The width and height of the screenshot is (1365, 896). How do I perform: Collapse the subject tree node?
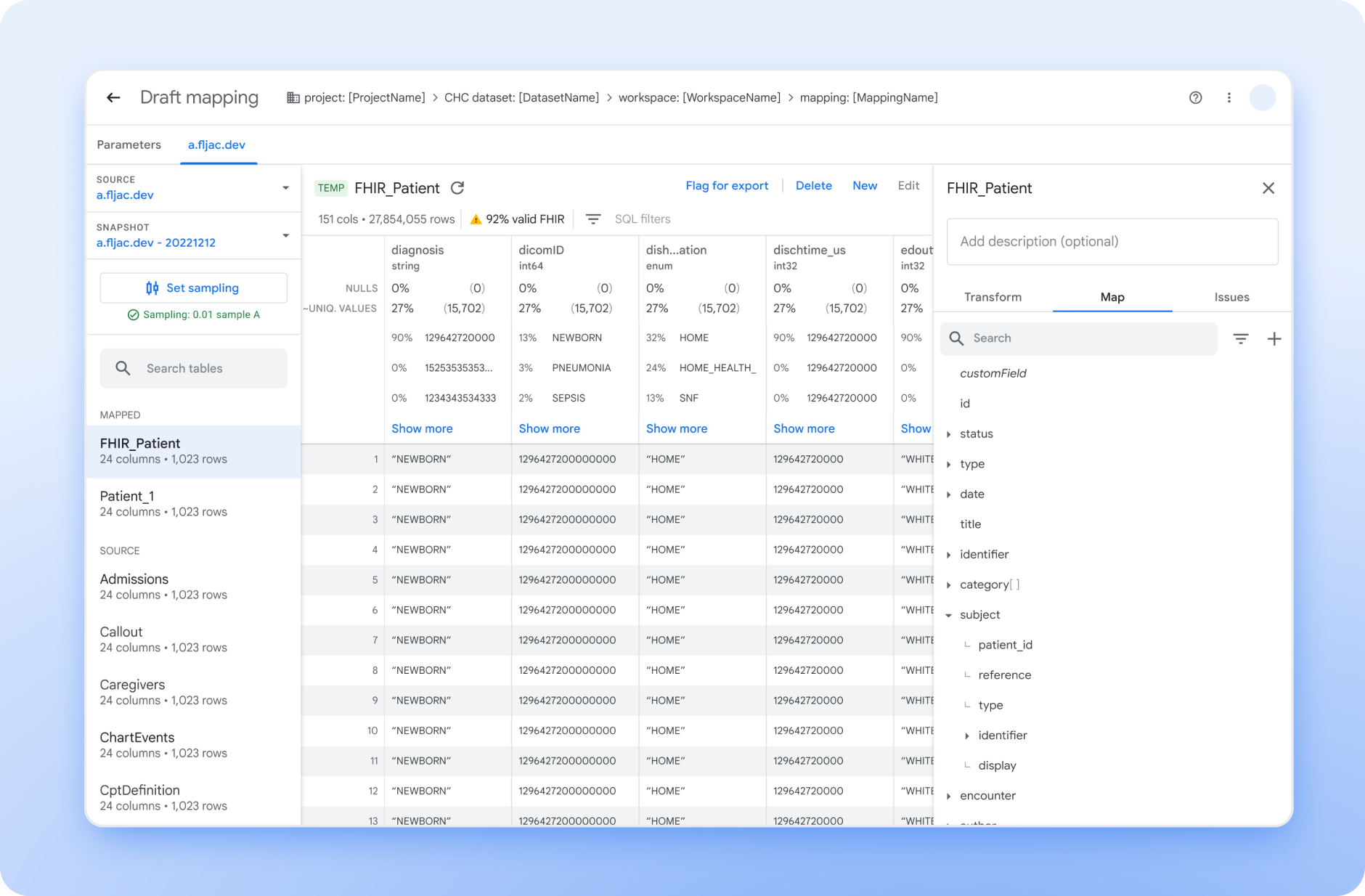[948, 615]
